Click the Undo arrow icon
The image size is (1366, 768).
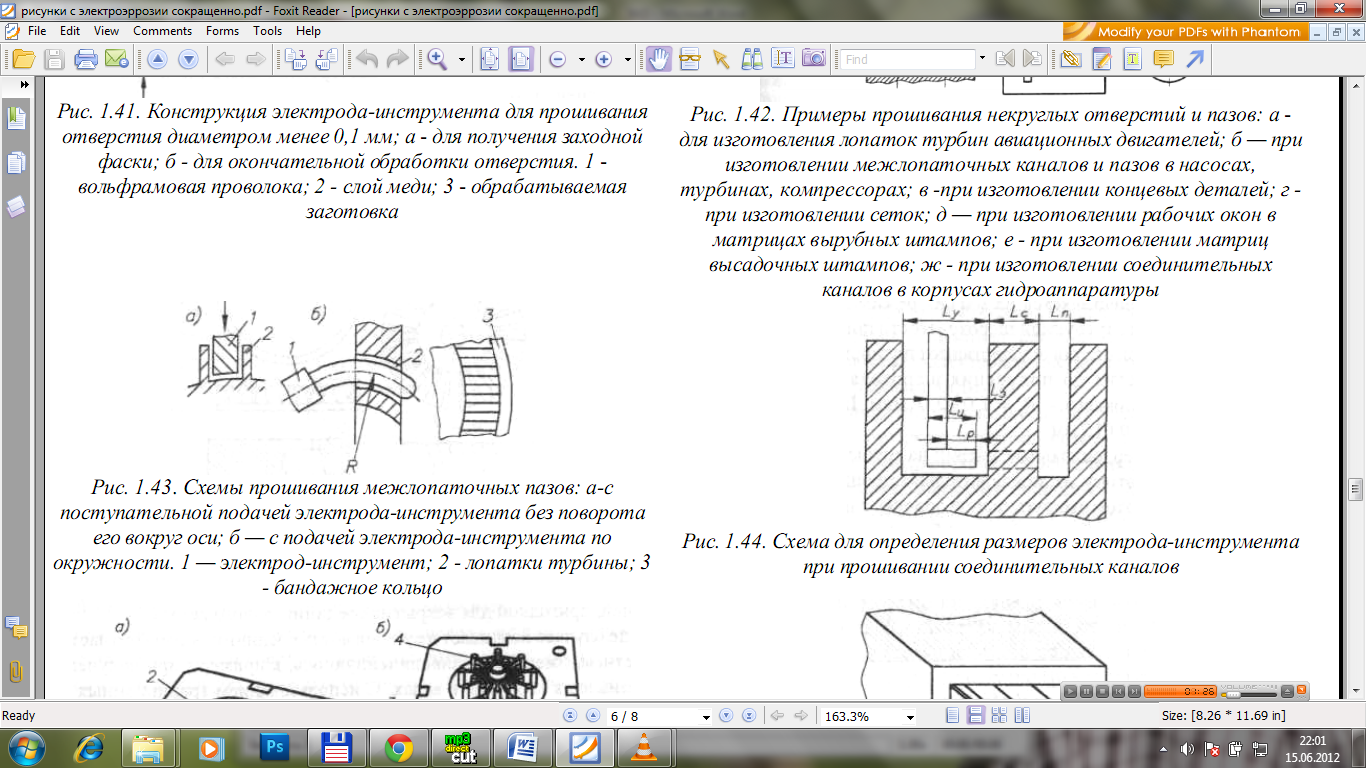click(x=366, y=60)
